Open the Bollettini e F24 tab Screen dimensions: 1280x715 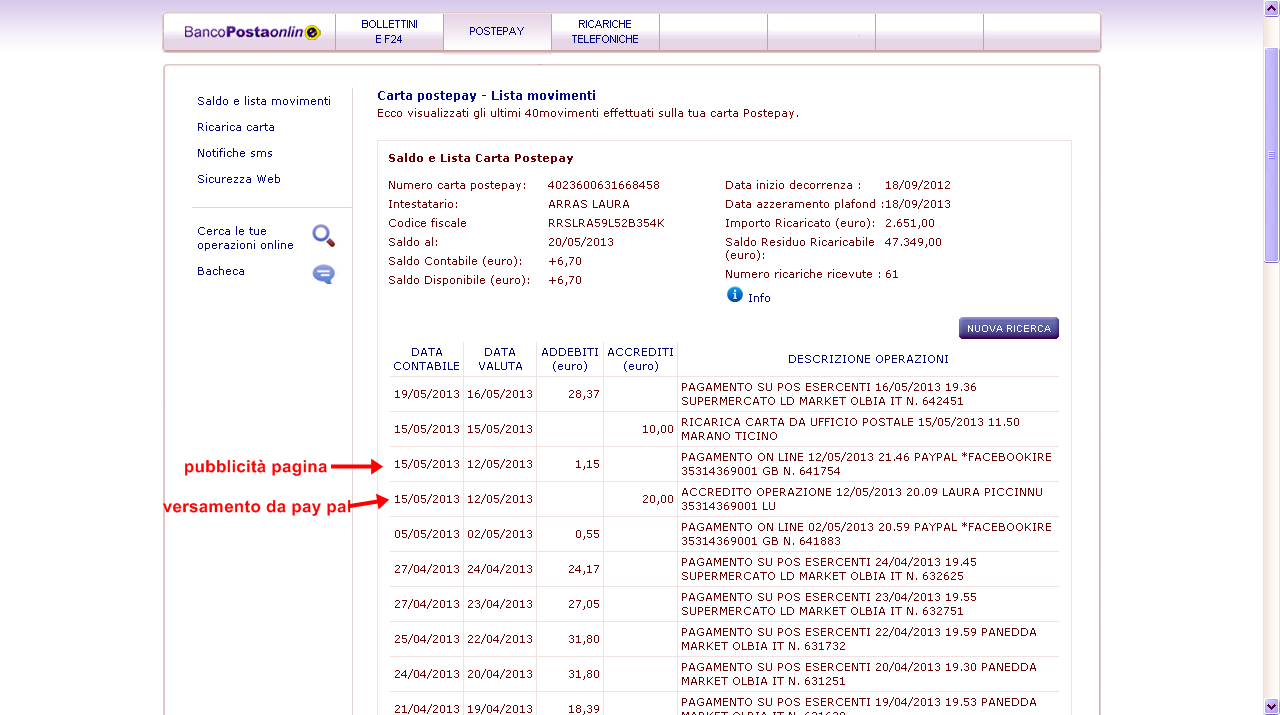[x=389, y=32]
